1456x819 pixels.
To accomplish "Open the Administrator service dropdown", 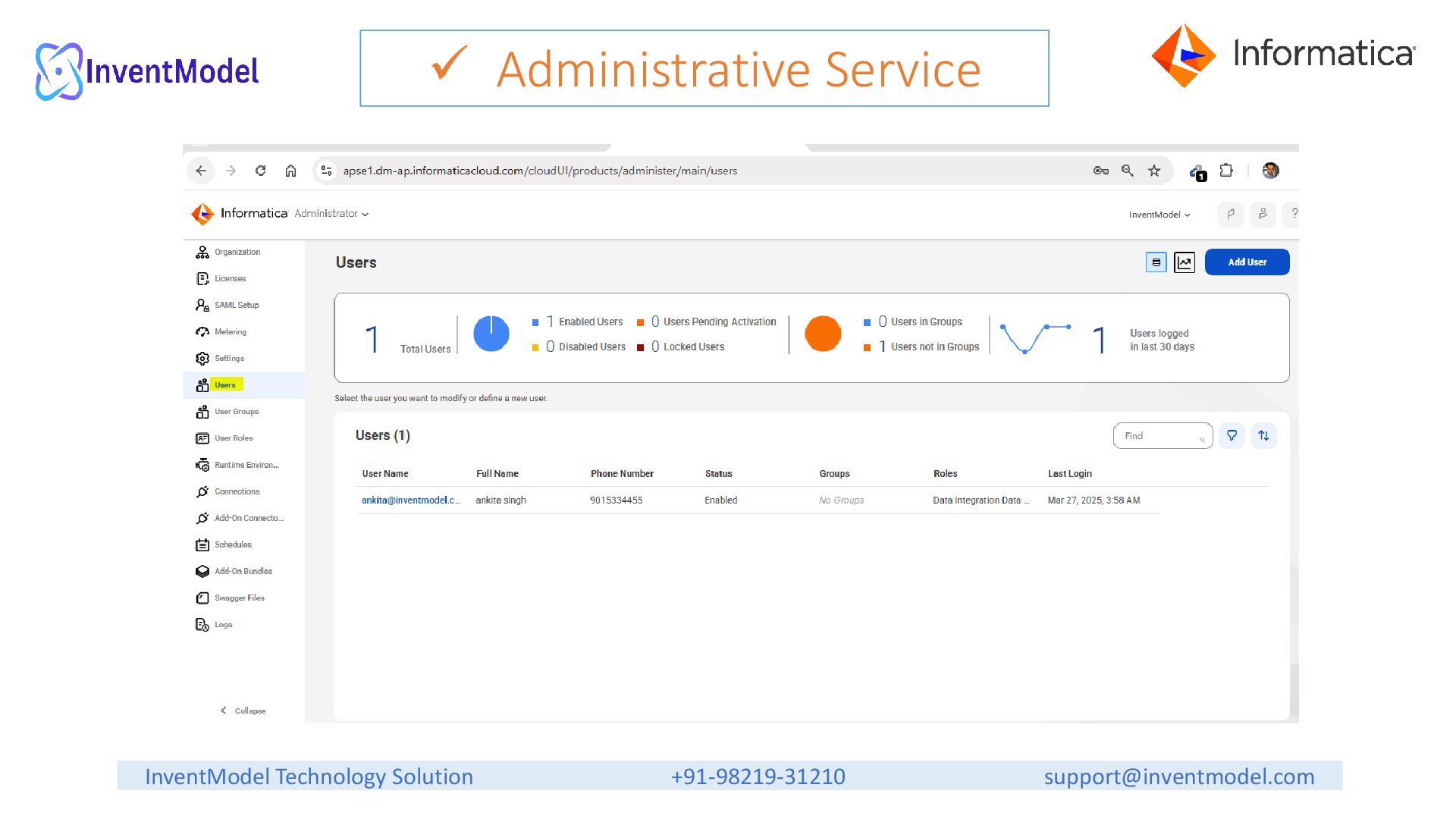I will 331,214.
